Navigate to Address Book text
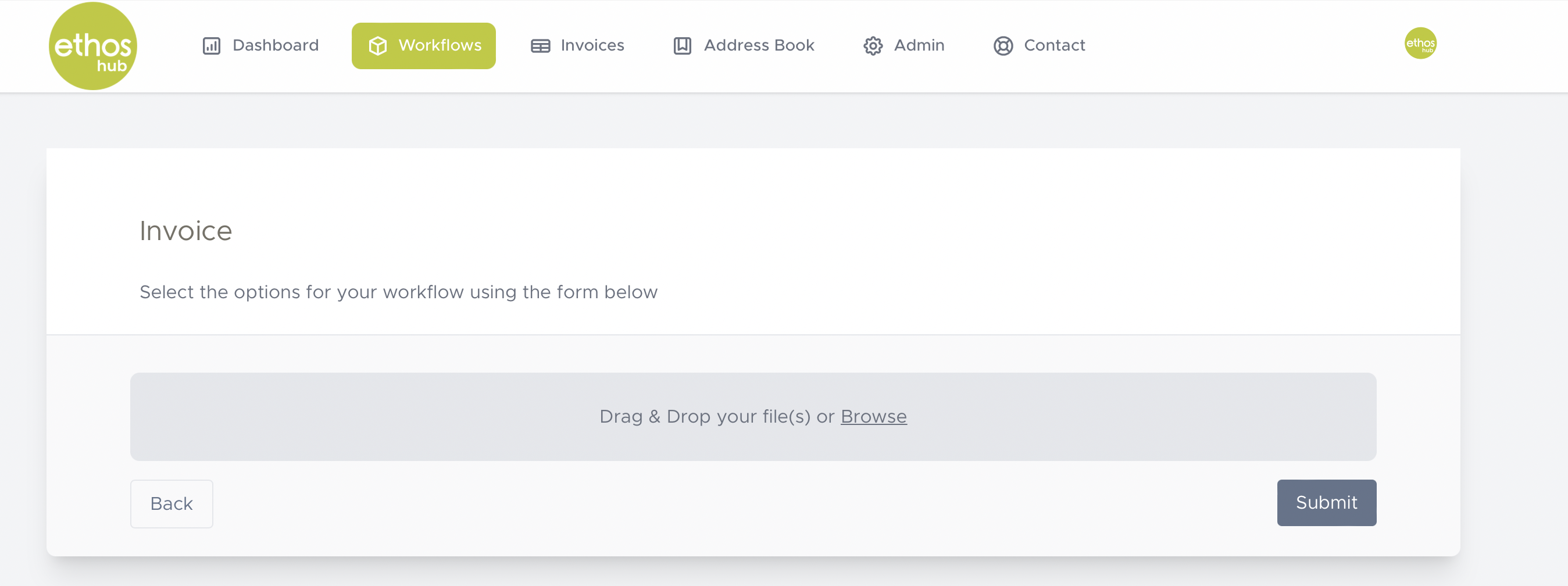 pos(759,45)
